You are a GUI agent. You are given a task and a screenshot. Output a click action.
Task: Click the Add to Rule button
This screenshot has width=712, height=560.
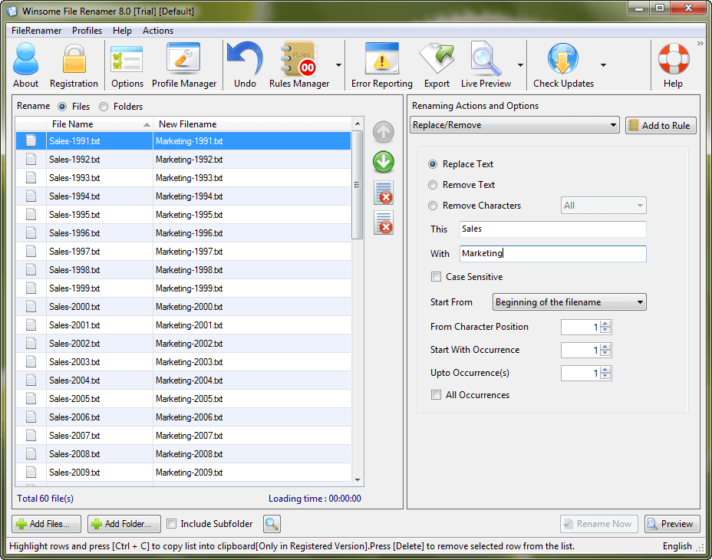660,126
